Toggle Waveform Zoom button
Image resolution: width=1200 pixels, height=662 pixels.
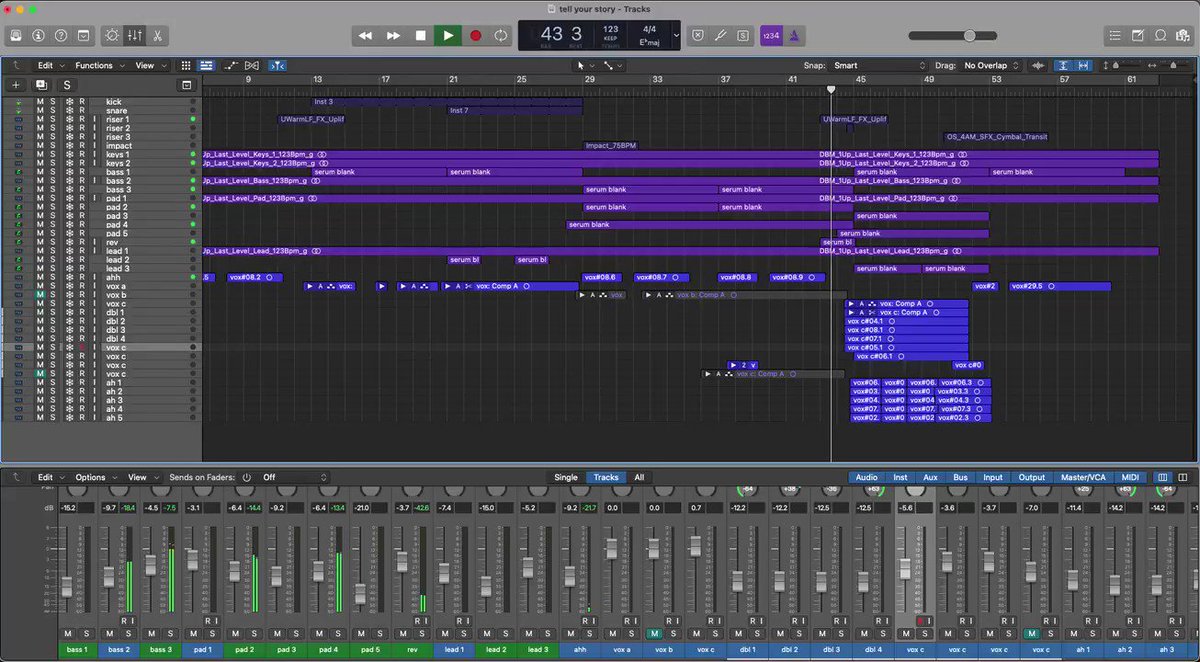click(1038, 65)
